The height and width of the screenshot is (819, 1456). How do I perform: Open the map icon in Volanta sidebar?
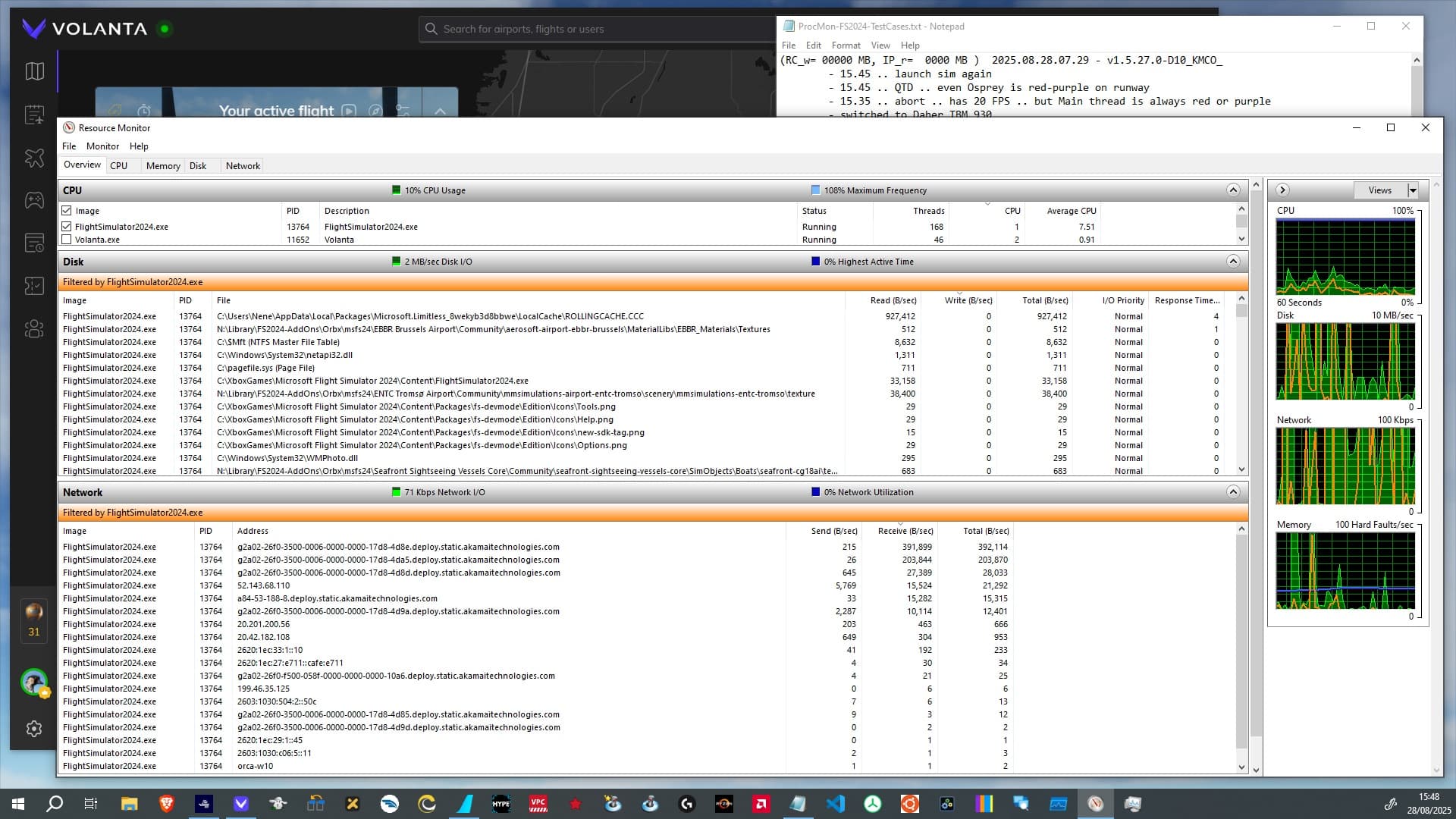click(x=34, y=71)
